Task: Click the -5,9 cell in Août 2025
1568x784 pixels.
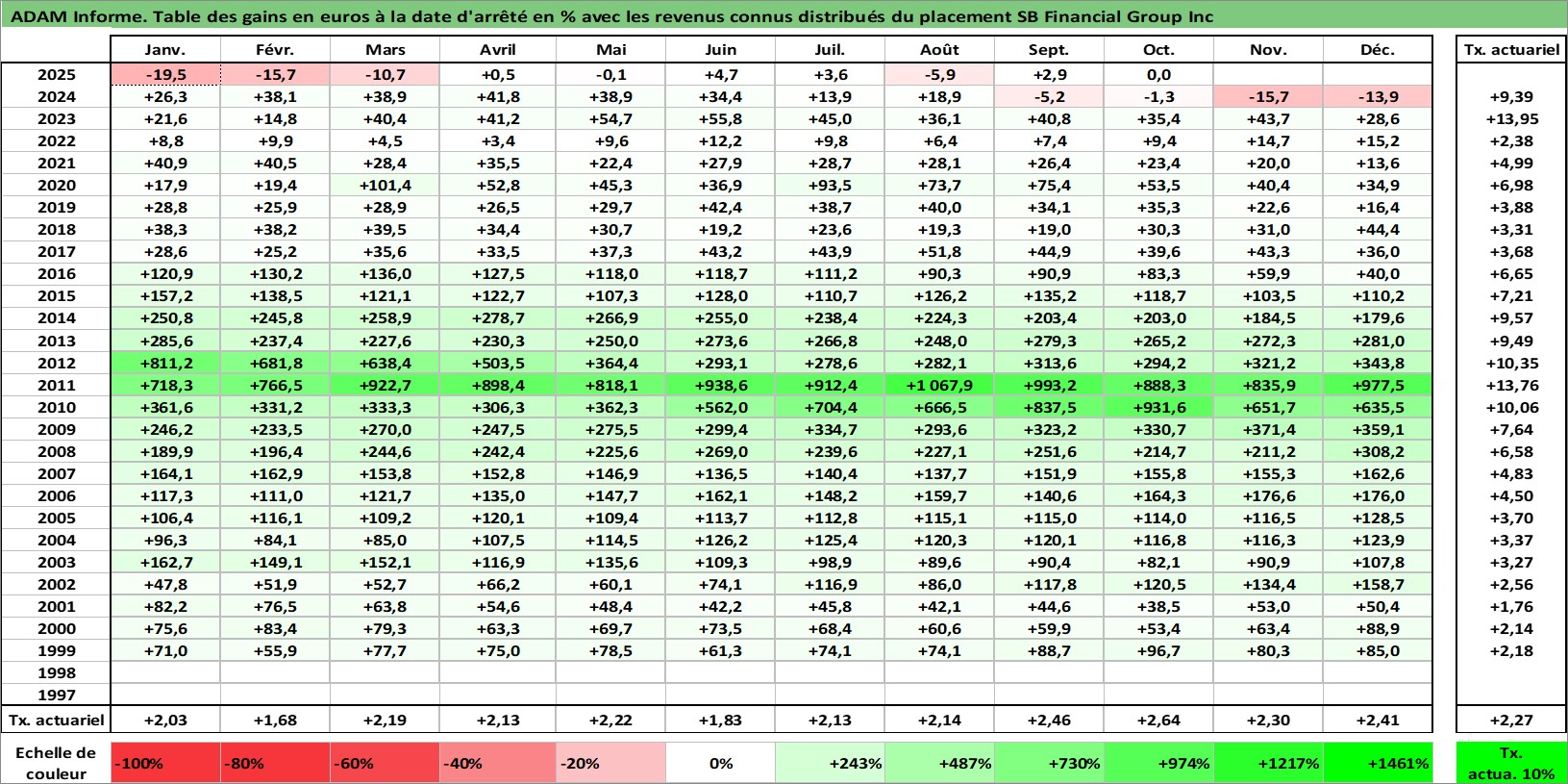Action: pos(939,75)
